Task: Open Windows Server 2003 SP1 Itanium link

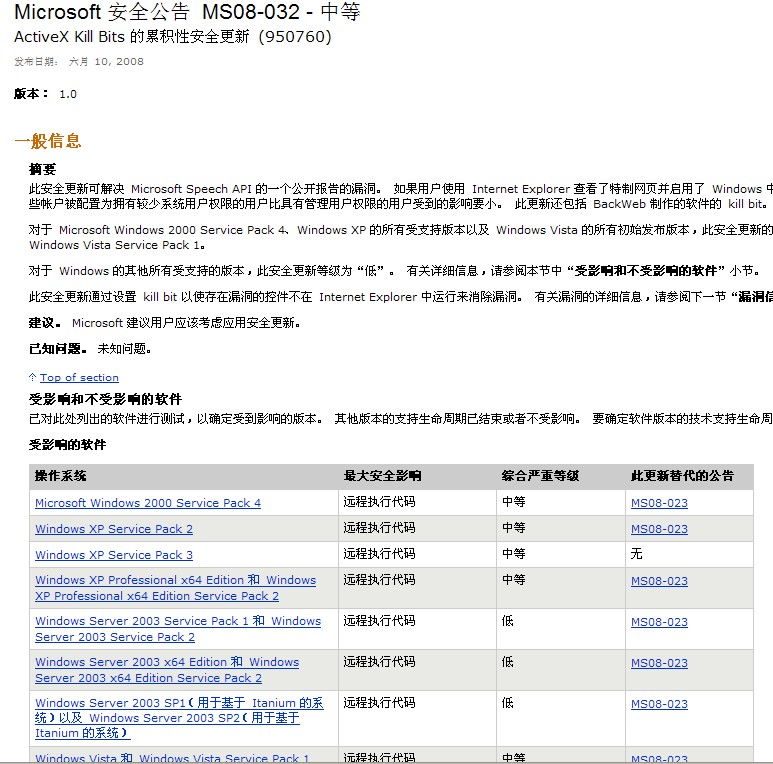Action: coord(179,718)
